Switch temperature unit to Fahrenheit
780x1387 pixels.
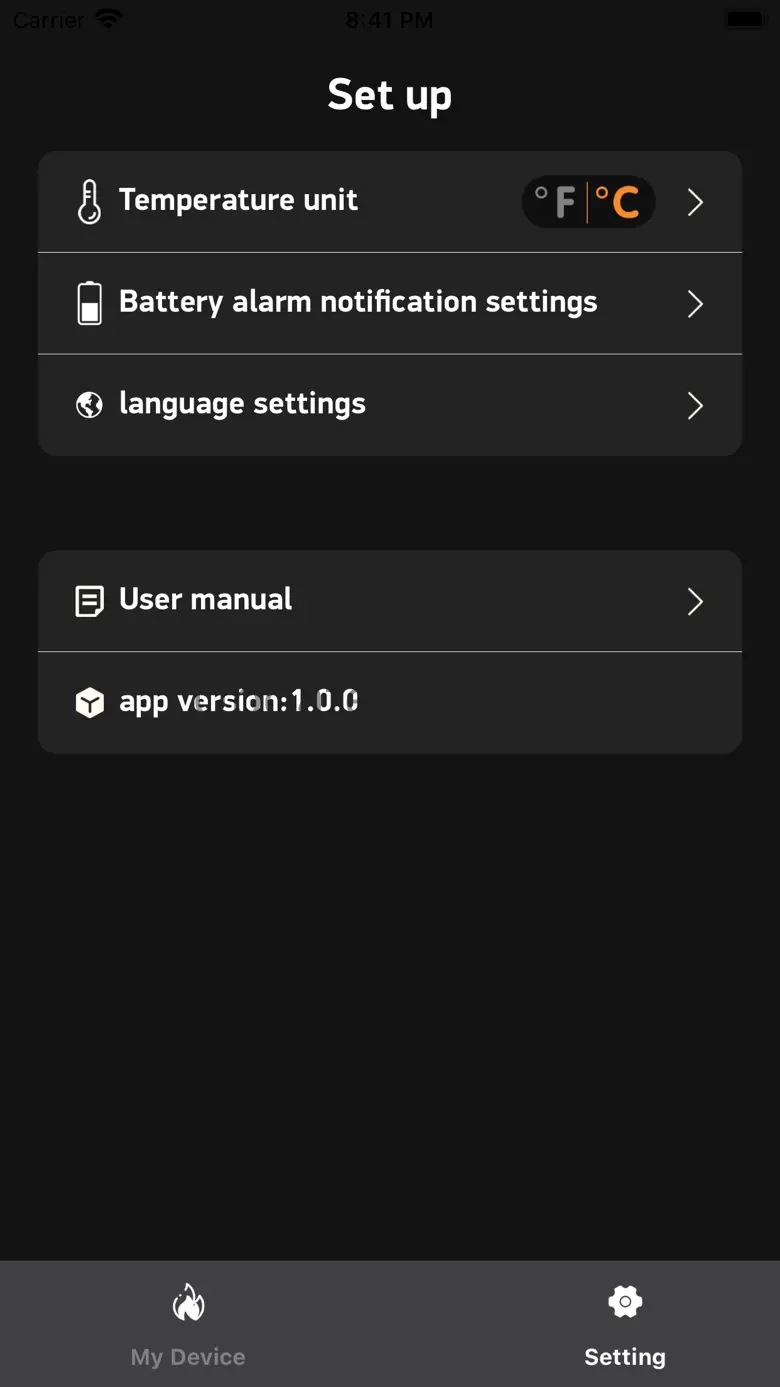tap(556, 202)
